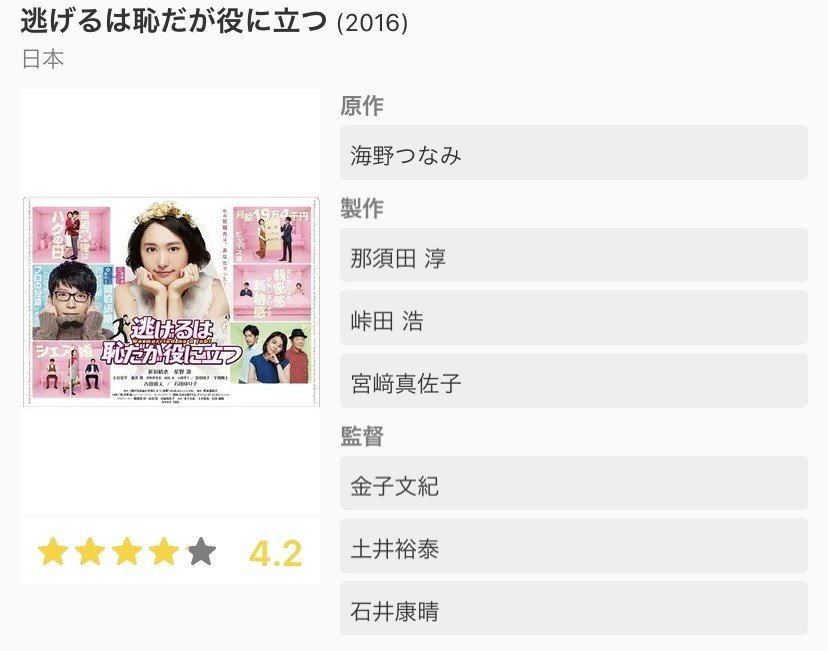
Task: Click the 4.2 rating score
Action: (x=276, y=553)
